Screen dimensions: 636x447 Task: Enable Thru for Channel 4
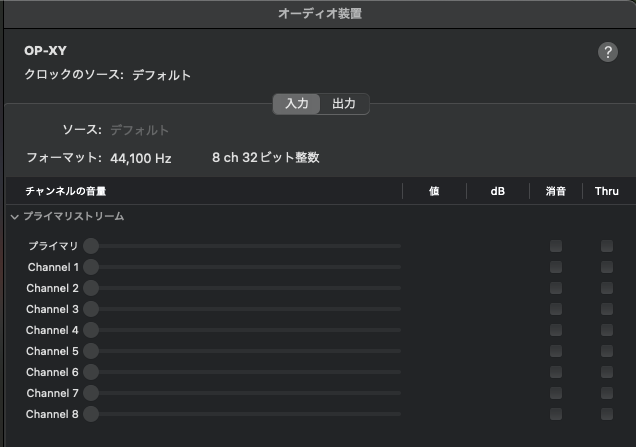(x=607, y=330)
